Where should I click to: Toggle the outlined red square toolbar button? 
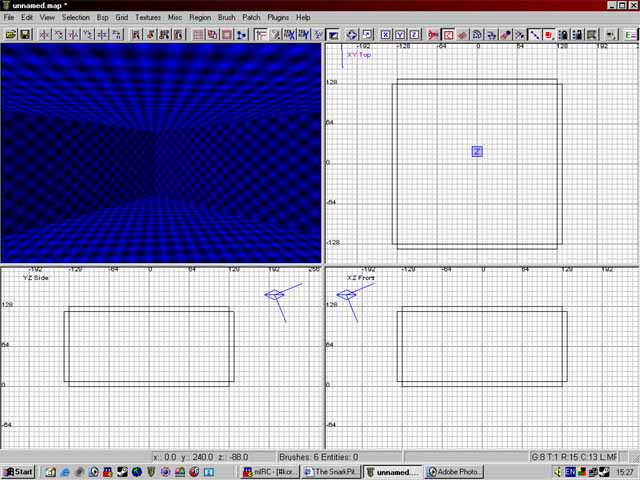[448, 34]
